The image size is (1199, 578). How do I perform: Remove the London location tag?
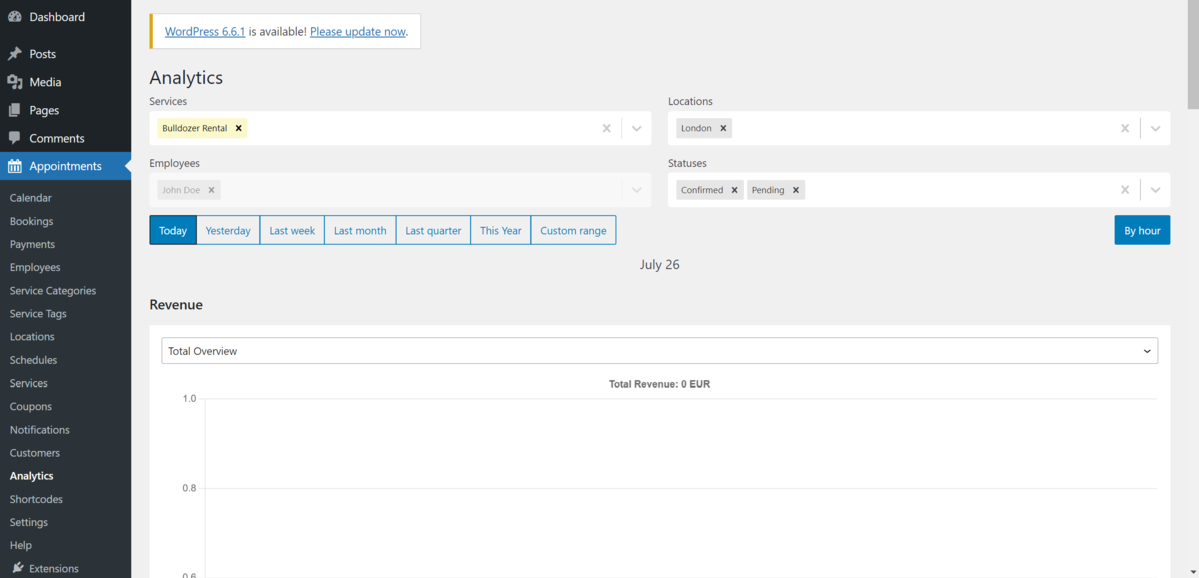tap(723, 128)
